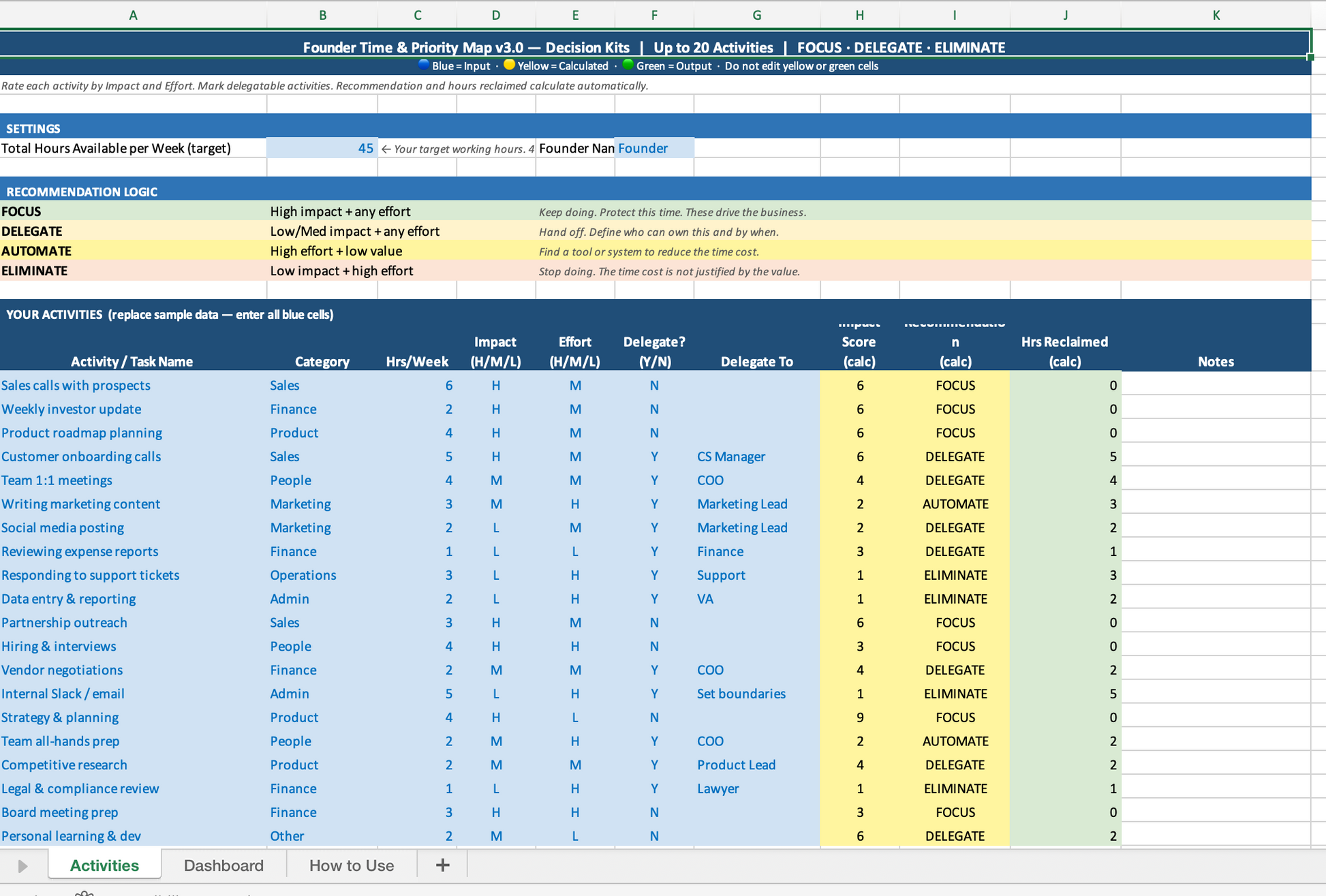Select column H header
Image resolution: width=1326 pixels, height=896 pixels.
click(x=859, y=15)
